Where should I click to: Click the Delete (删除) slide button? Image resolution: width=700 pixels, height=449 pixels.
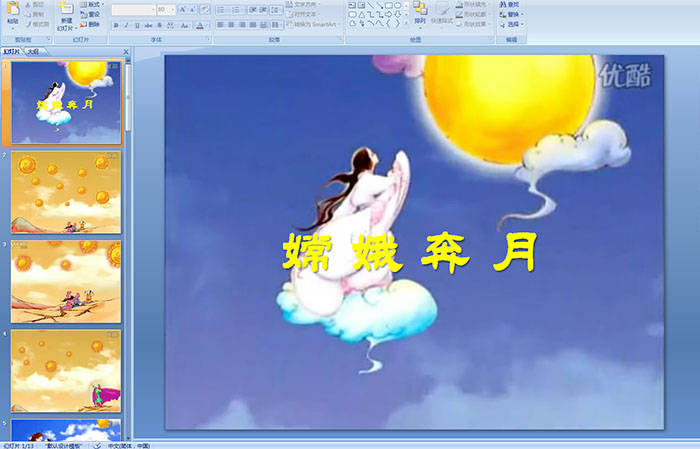[x=90, y=24]
